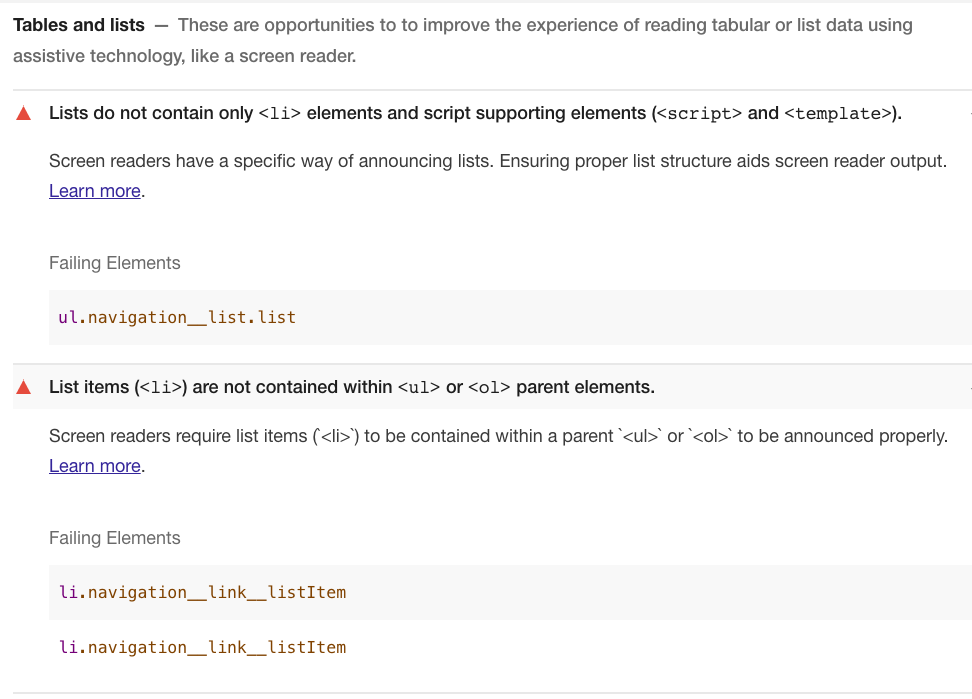Image resolution: width=972 pixels, height=699 pixels.
Task: Click the 'These are opportunities' category description text
Action: (545, 25)
